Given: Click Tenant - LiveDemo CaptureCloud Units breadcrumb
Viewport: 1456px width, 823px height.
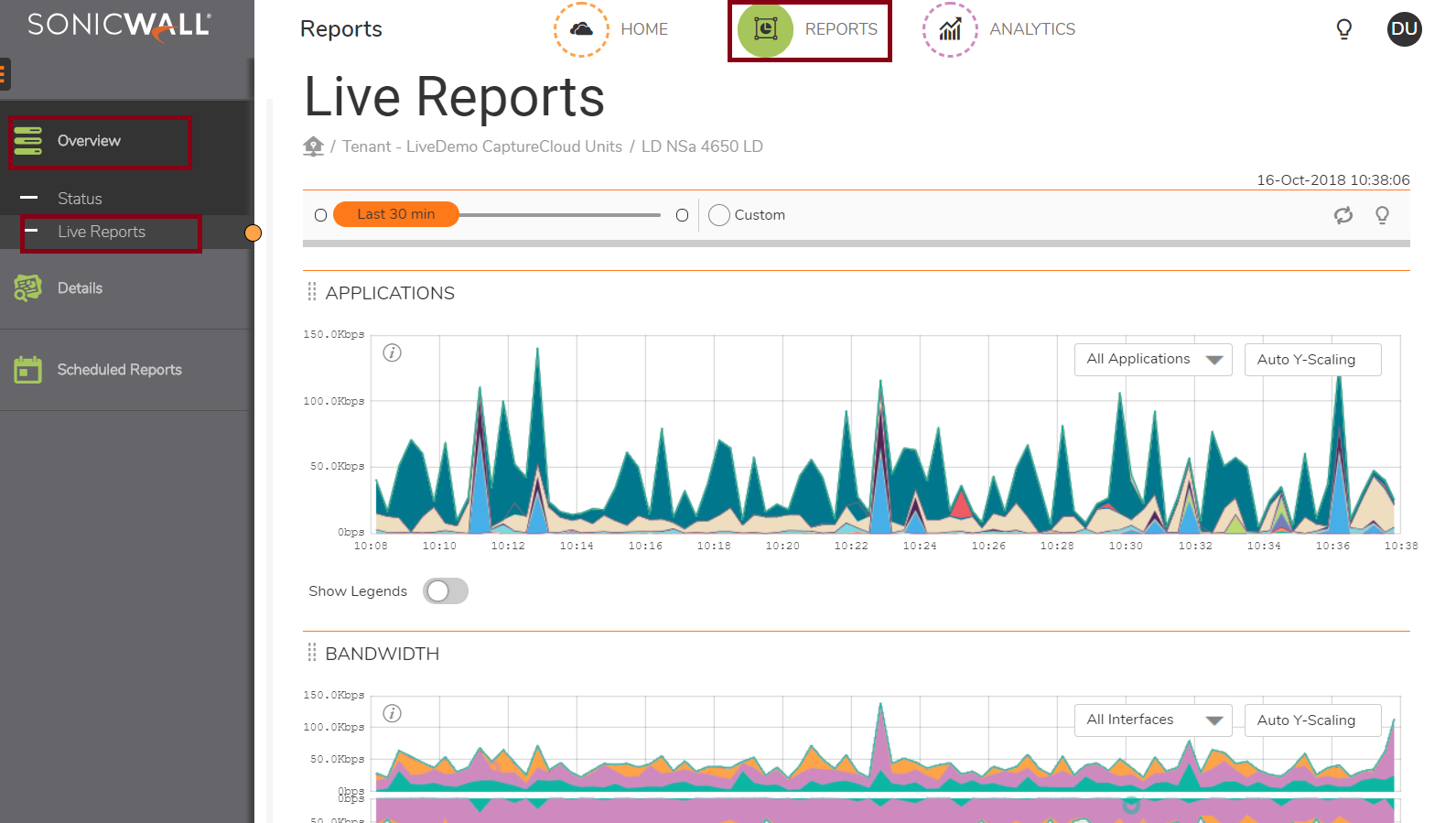Looking at the screenshot, I should (x=482, y=146).
